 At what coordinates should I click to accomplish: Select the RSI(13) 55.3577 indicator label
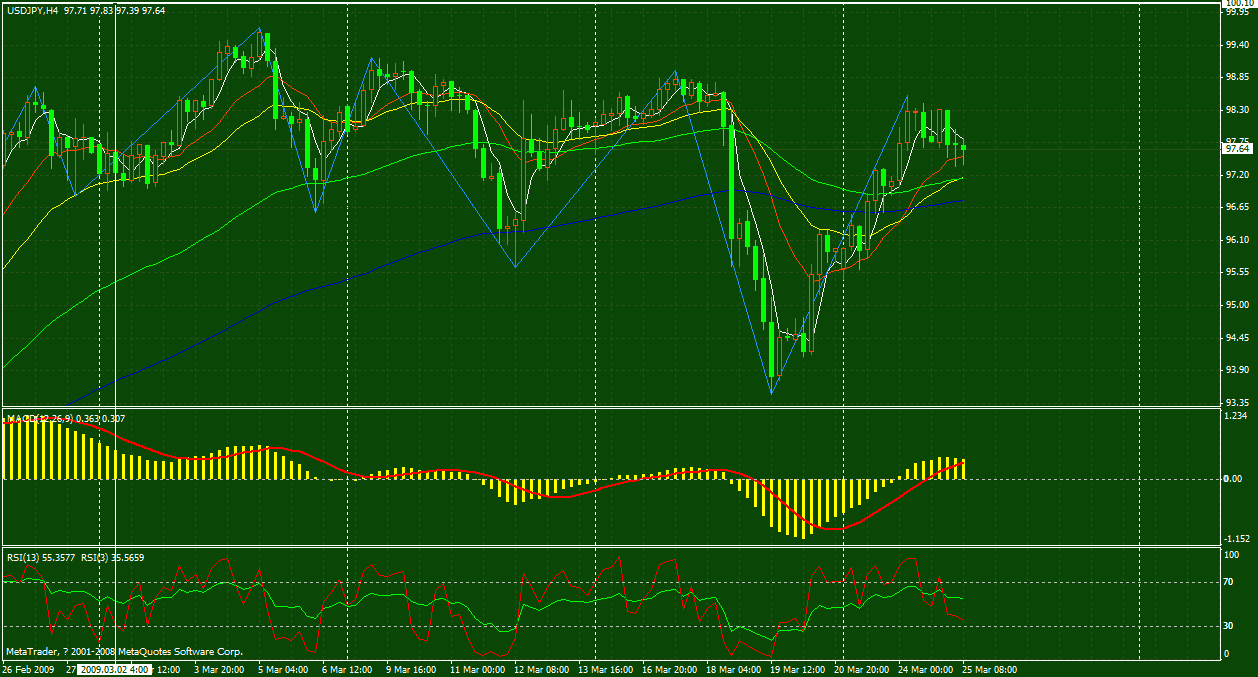pyautogui.click(x=39, y=557)
